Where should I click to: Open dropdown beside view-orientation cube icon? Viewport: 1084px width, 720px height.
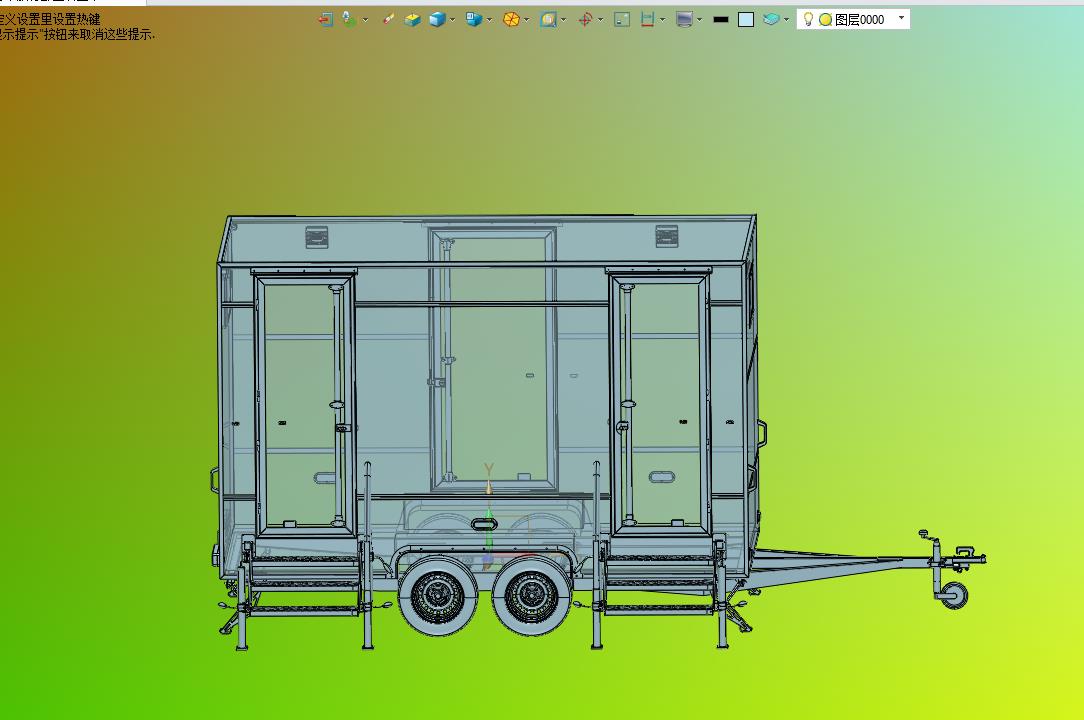[489, 20]
